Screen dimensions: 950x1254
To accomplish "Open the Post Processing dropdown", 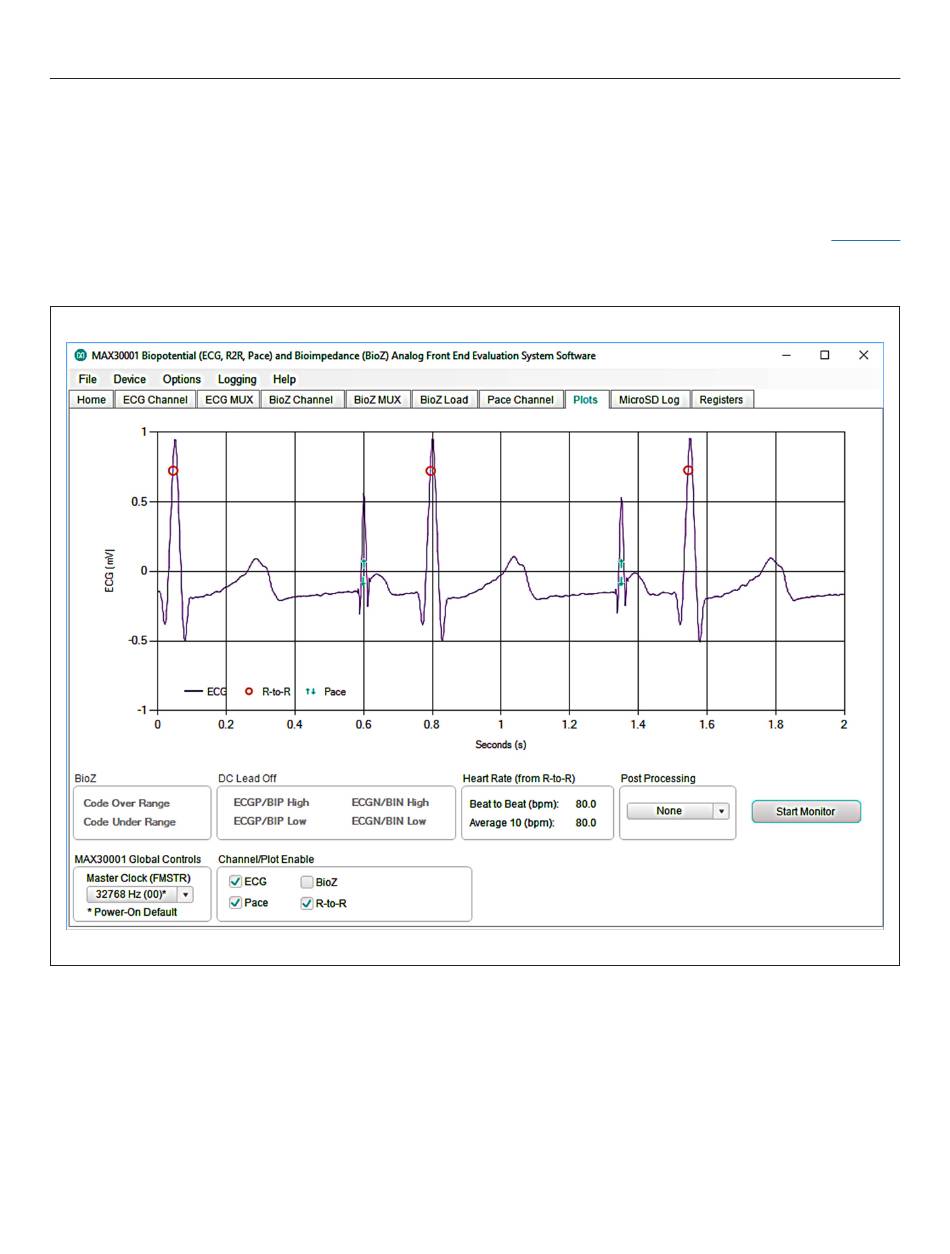I will point(678,811).
